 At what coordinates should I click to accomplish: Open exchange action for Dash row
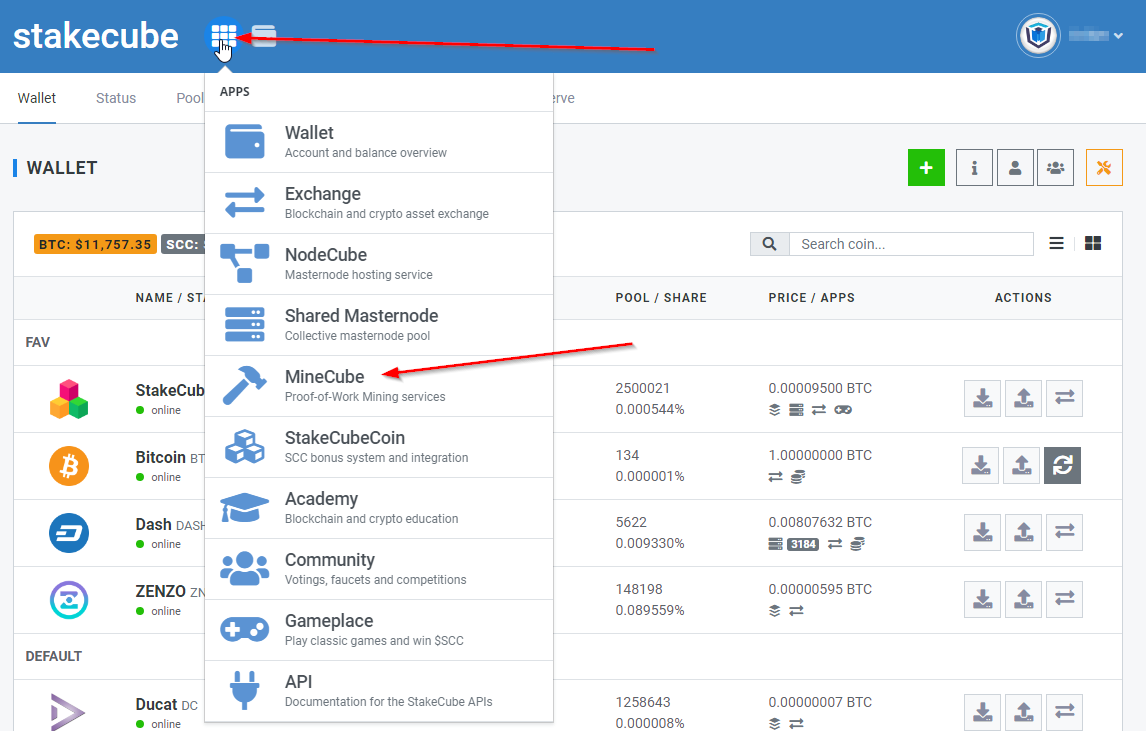[x=1064, y=532]
